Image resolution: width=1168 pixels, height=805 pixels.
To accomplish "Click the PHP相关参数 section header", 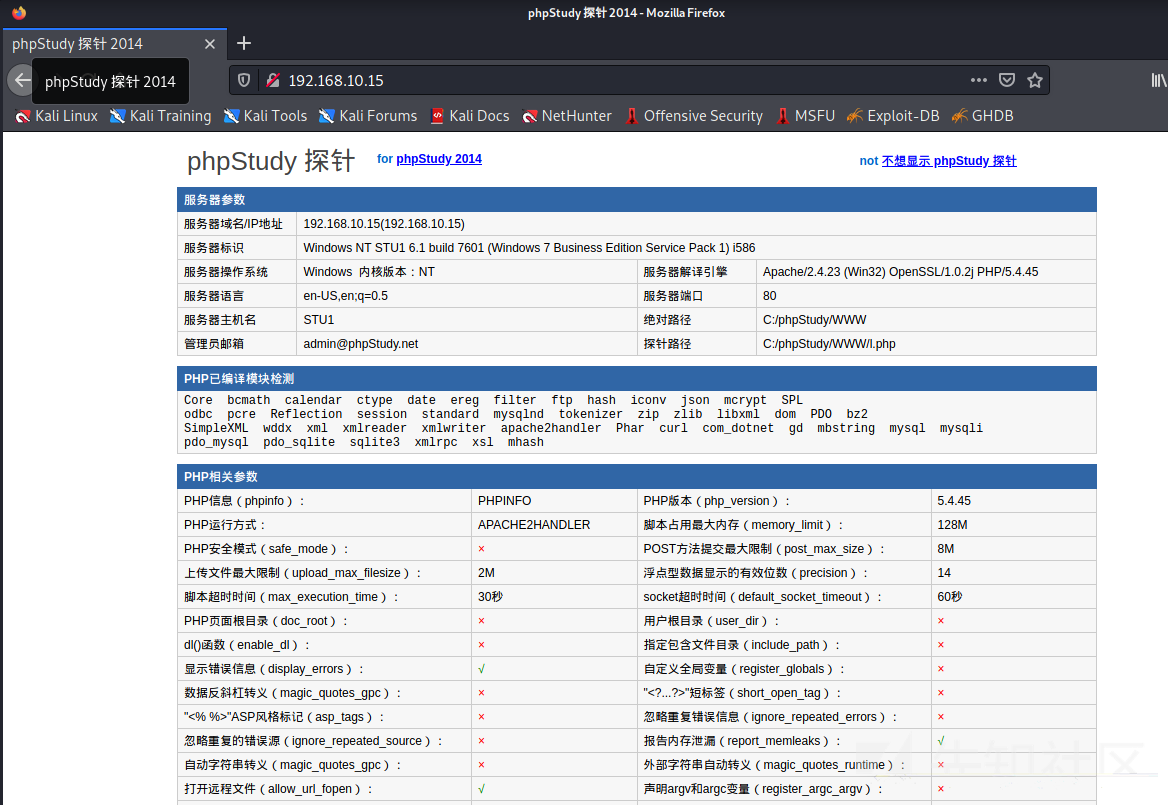I will tap(637, 477).
